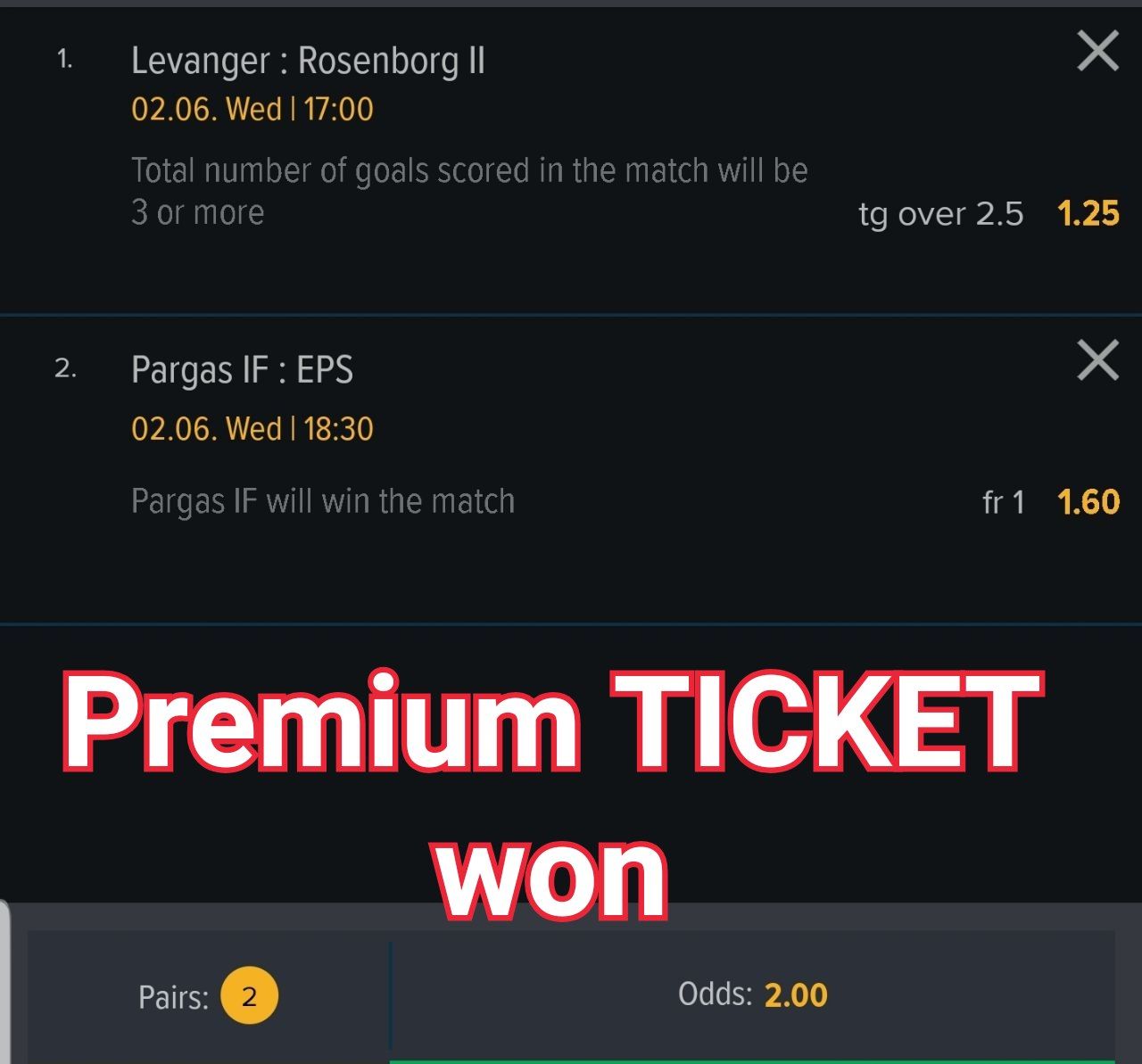Tap the total Odds 2.00 value
1142x1064 pixels.
(x=796, y=994)
